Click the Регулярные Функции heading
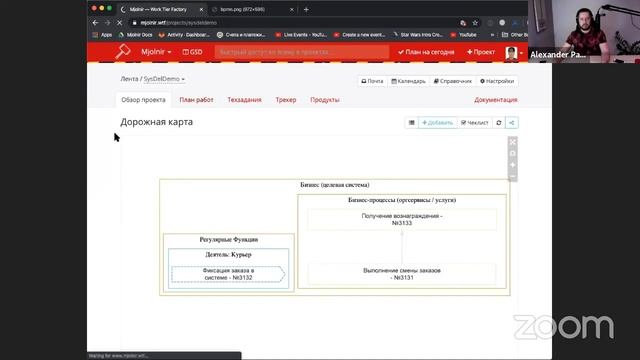 [229, 239]
